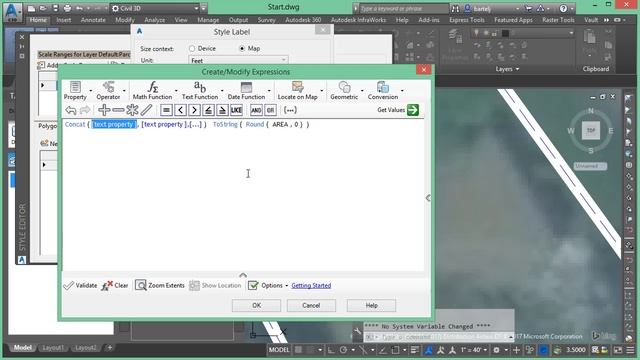The image size is (640, 360).
Task: Insert the multiply operator
Action: point(132,110)
